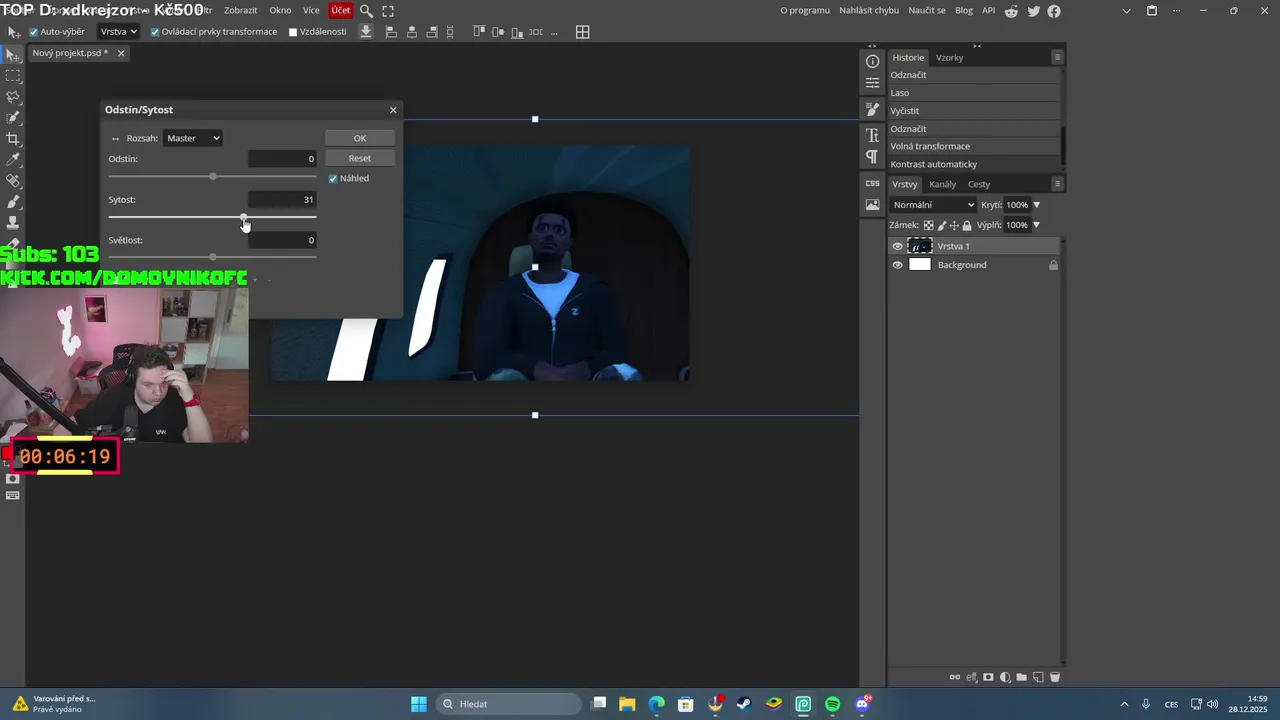This screenshot has width=1280, height=720.
Task: Select the Rectangular Marquee tool
Action: [13, 75]
